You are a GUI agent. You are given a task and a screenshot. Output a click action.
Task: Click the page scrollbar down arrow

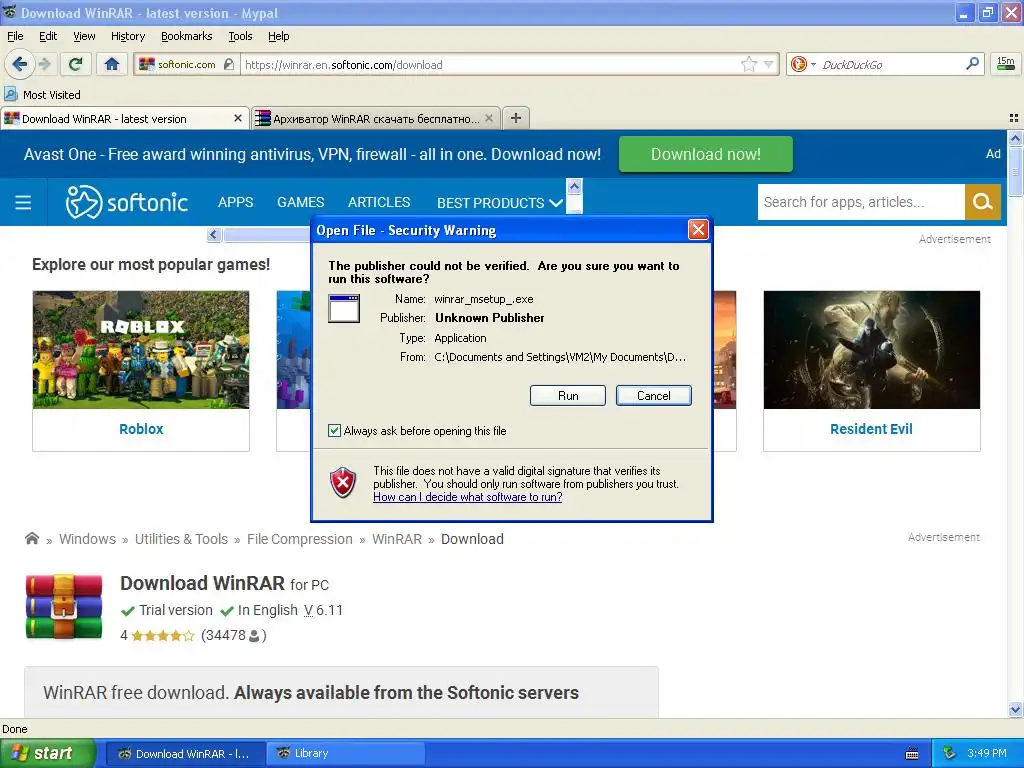click(x=1015, y=709)
